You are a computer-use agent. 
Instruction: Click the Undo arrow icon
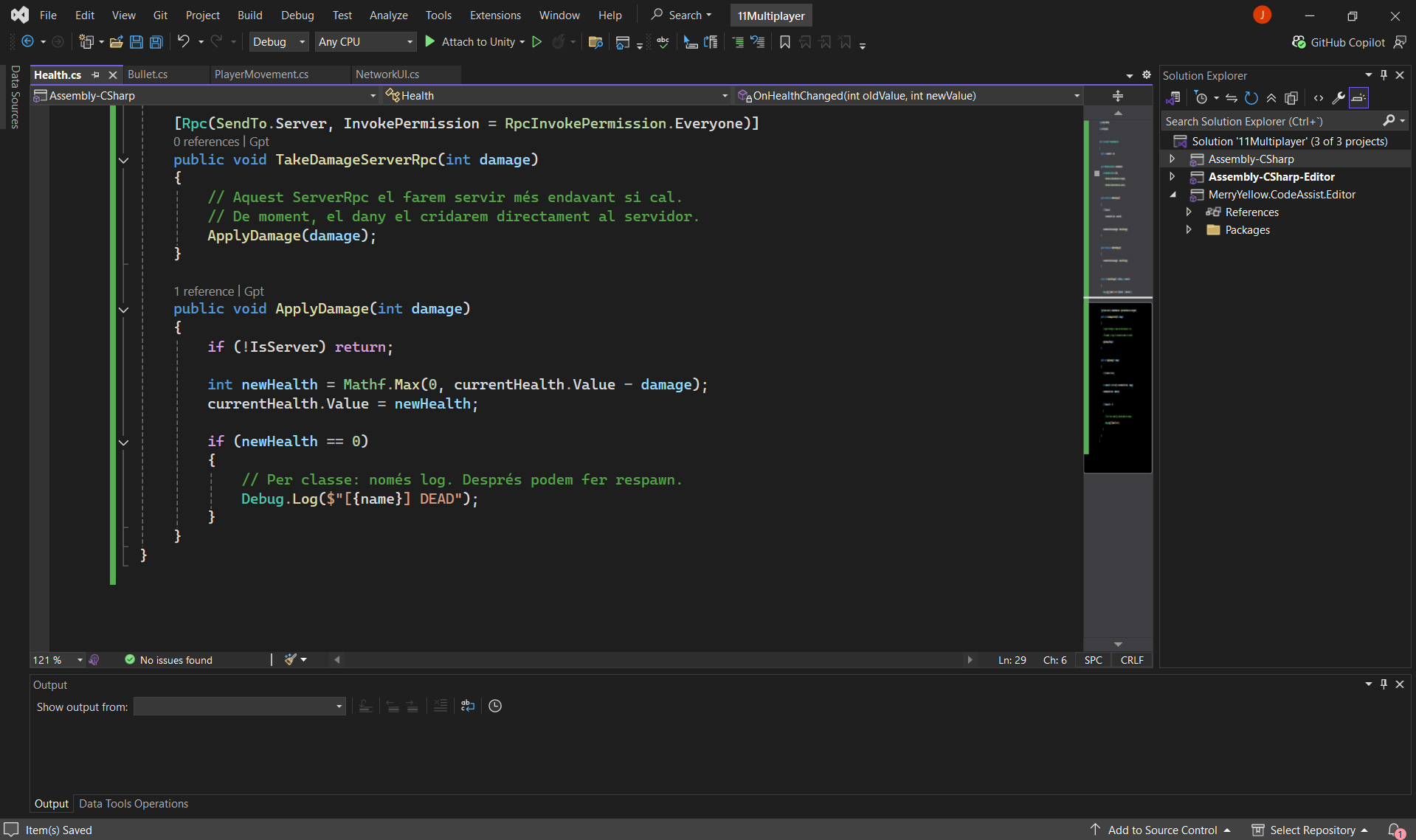(184, 42)
